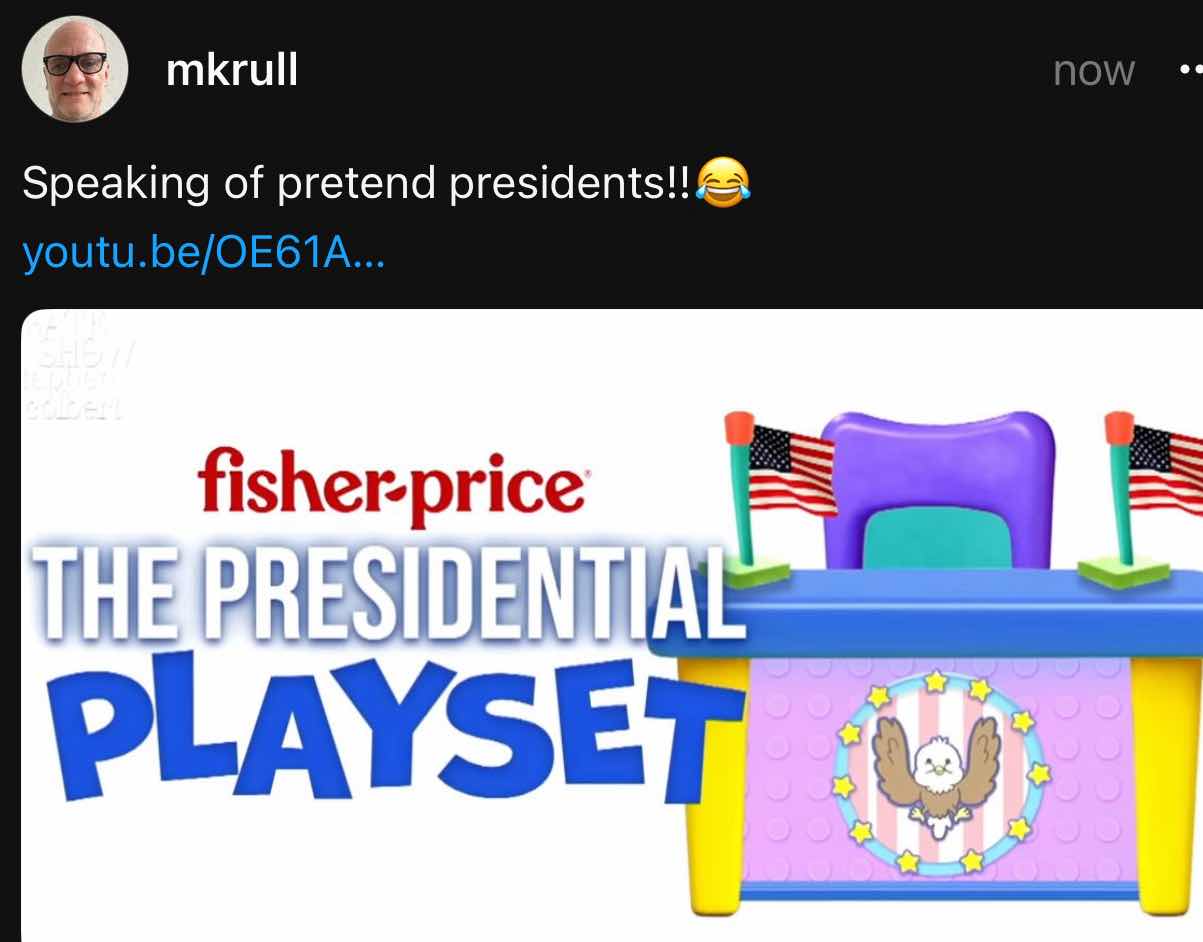Click the Late Show watermark logo
1203x942 pixels.
(x=74, y=367)
